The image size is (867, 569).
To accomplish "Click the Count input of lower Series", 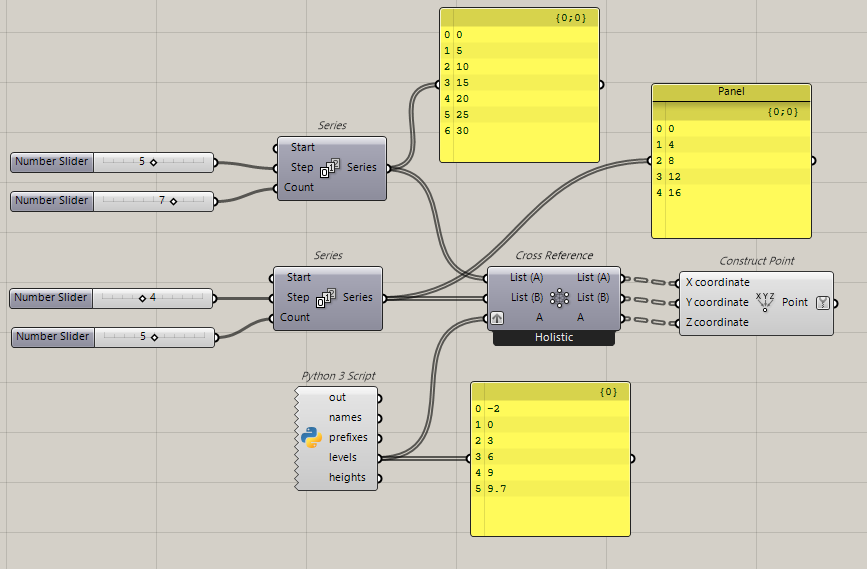I will [x=295, y=317].
